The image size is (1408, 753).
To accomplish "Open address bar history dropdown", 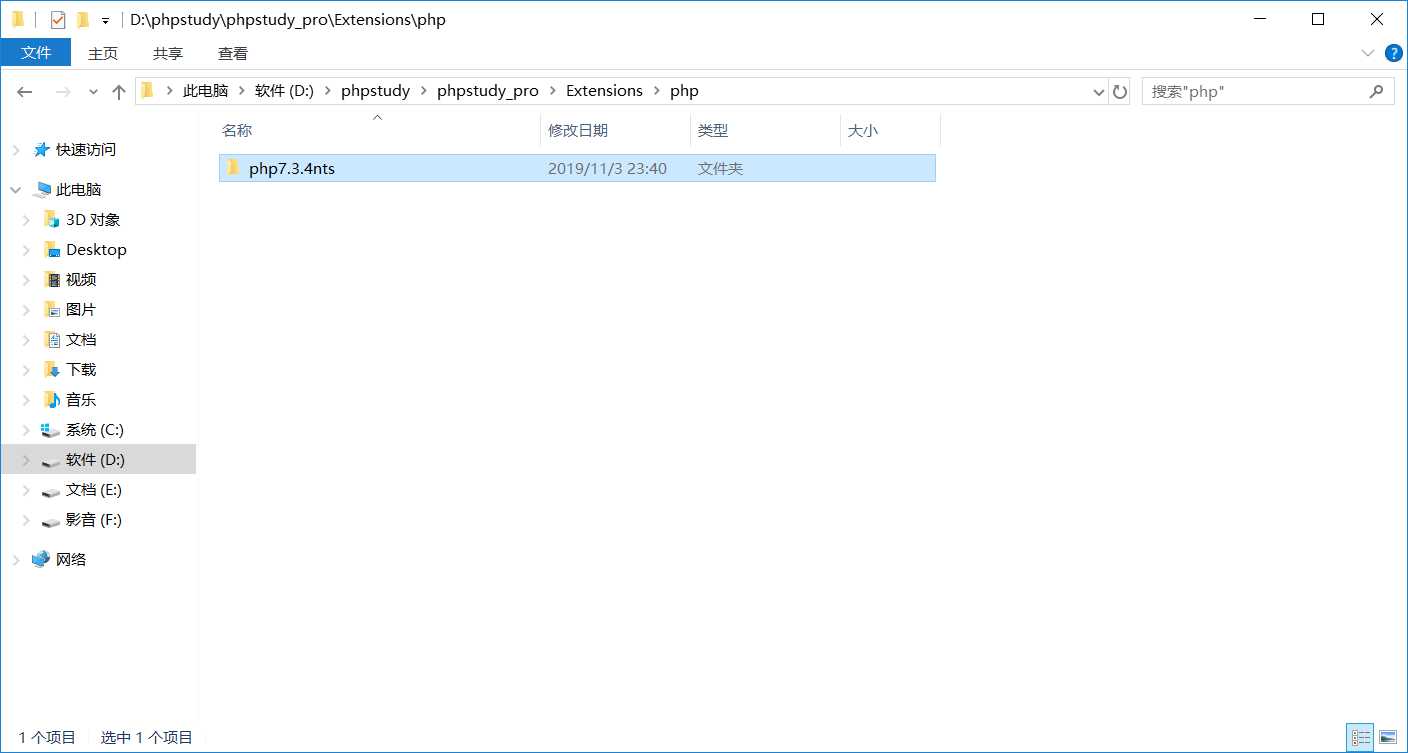I will [x=1099, y=92].
